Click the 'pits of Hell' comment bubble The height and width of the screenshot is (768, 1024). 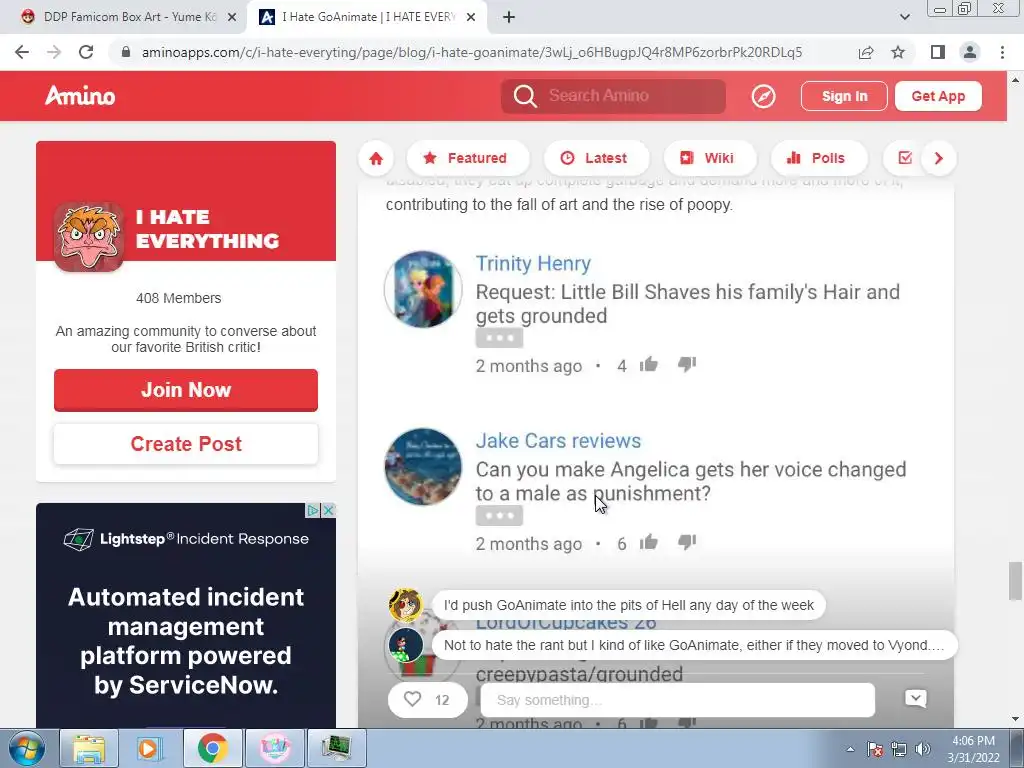click(629, 605)
